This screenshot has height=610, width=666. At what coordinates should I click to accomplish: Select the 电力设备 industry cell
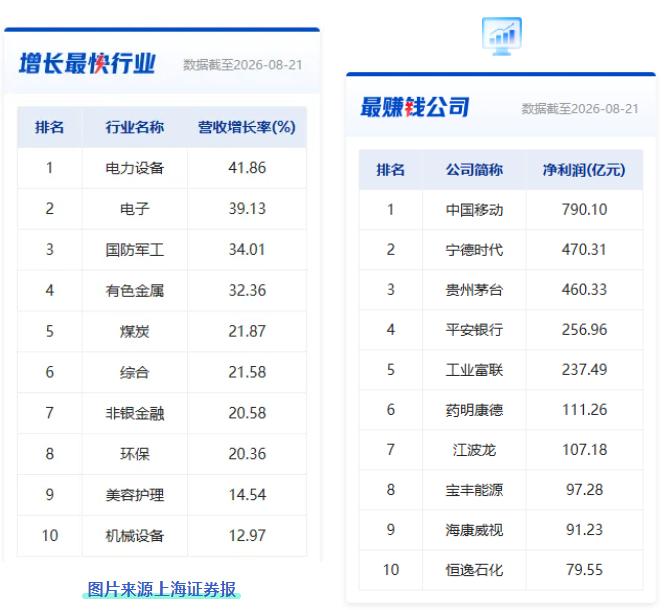point(135,168)
